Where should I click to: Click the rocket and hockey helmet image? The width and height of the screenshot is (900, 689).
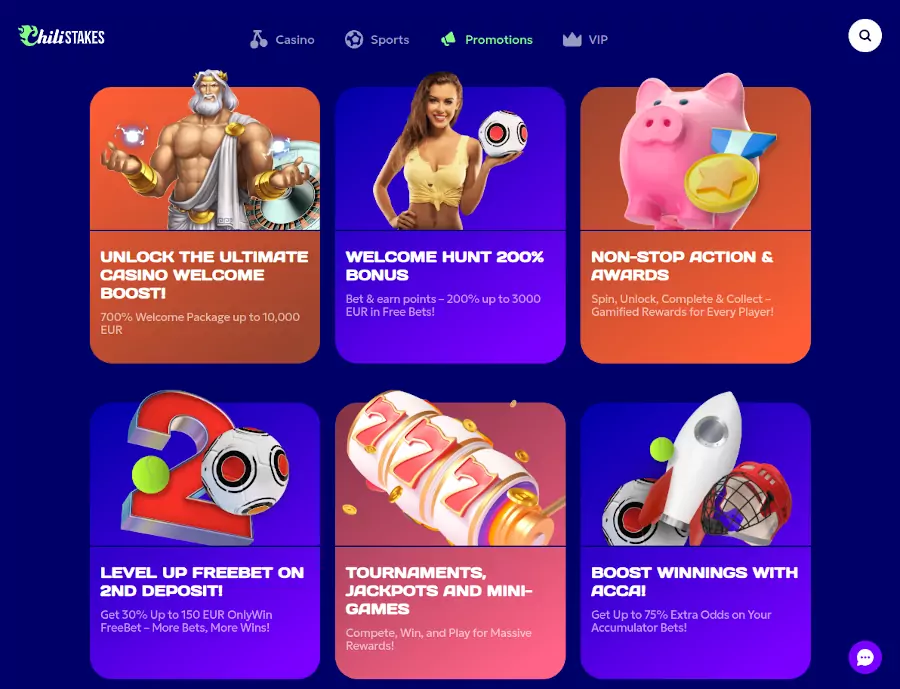(x=695, y=468)
